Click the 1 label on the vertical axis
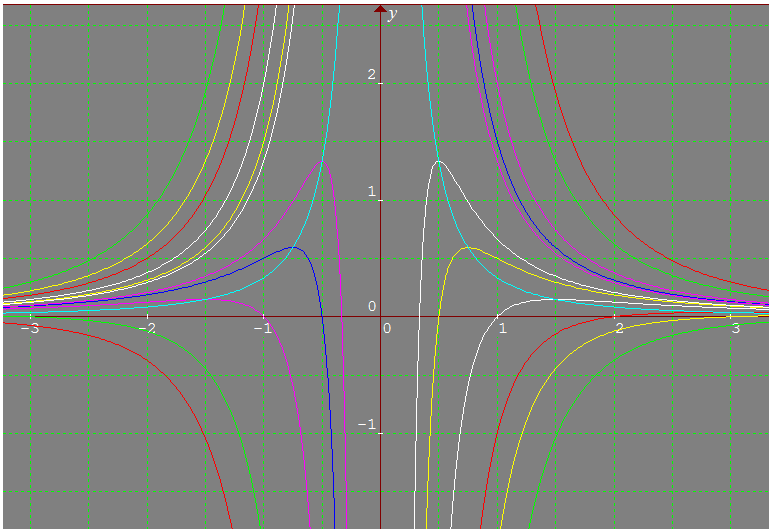 click(372, 191)
